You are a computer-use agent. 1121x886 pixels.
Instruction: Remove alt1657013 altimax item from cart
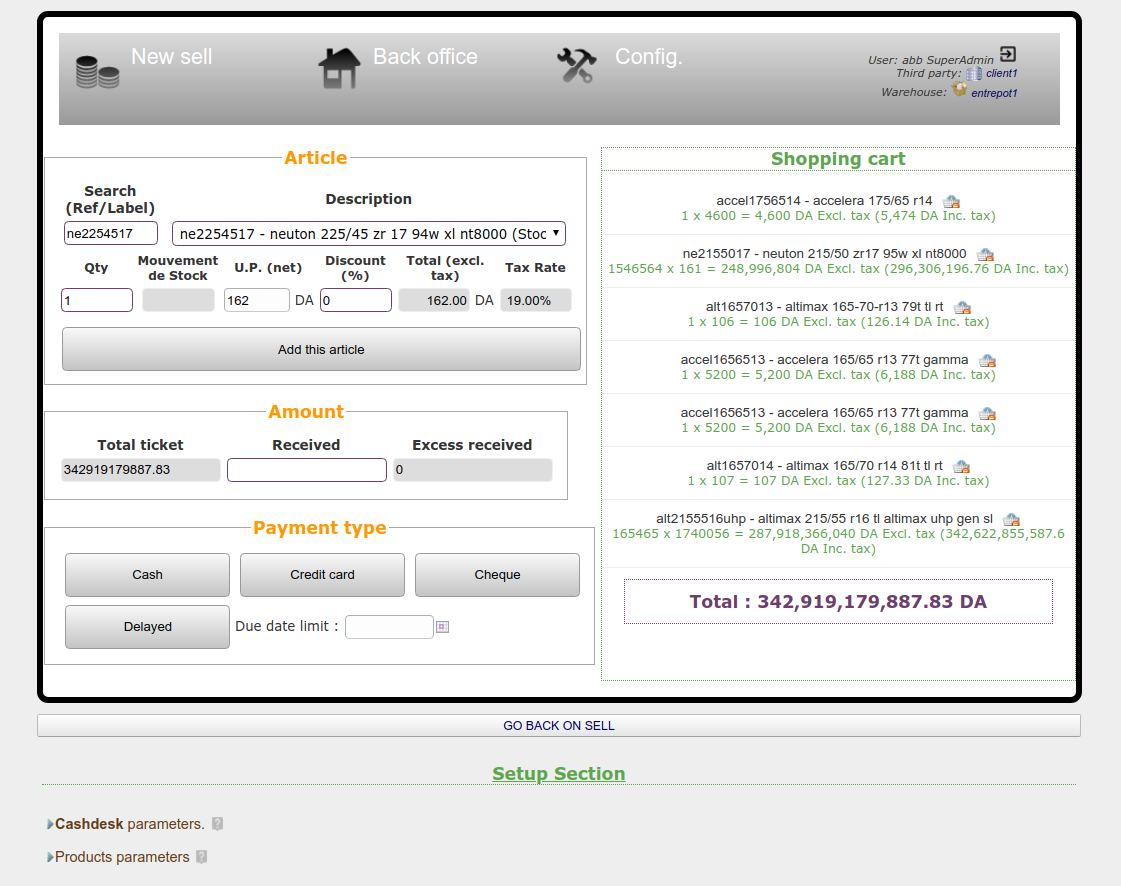pos(962,307)
